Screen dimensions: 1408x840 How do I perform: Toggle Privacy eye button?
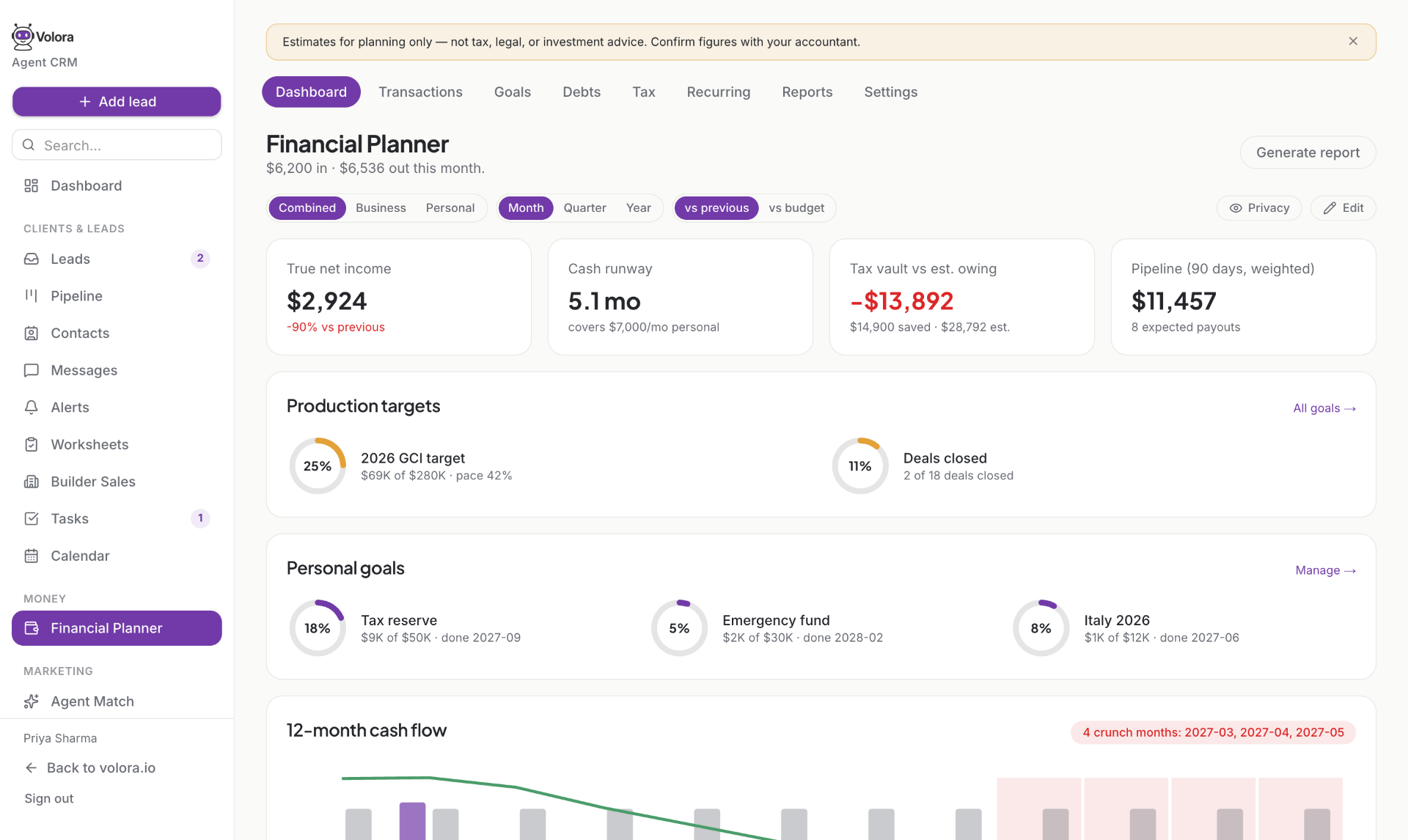1258,208
